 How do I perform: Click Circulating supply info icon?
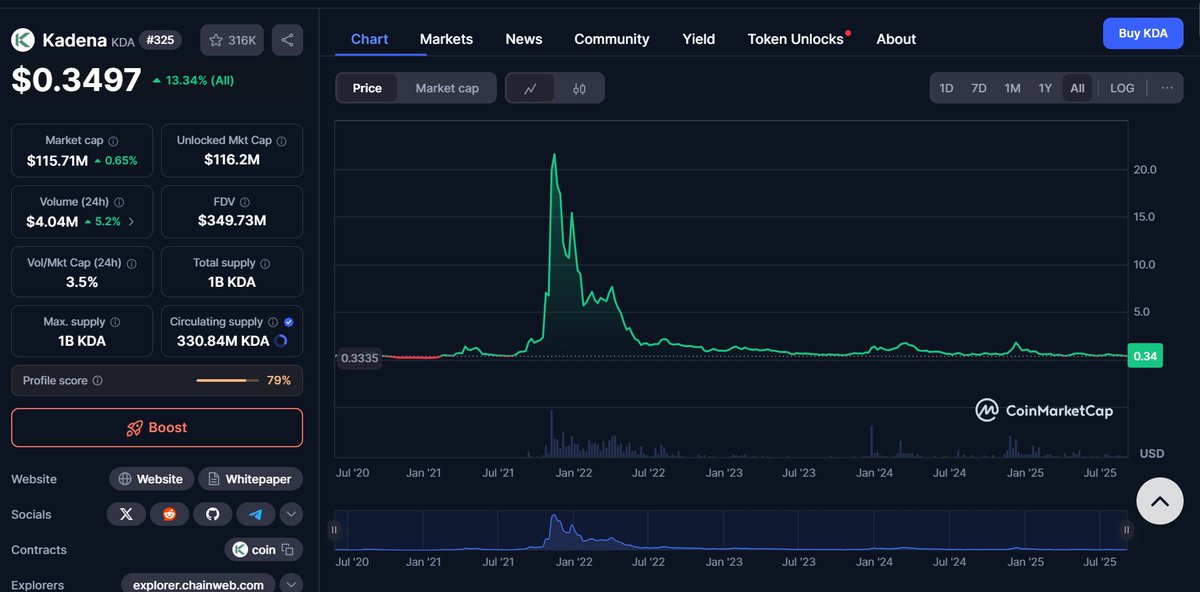click(273, 322)
